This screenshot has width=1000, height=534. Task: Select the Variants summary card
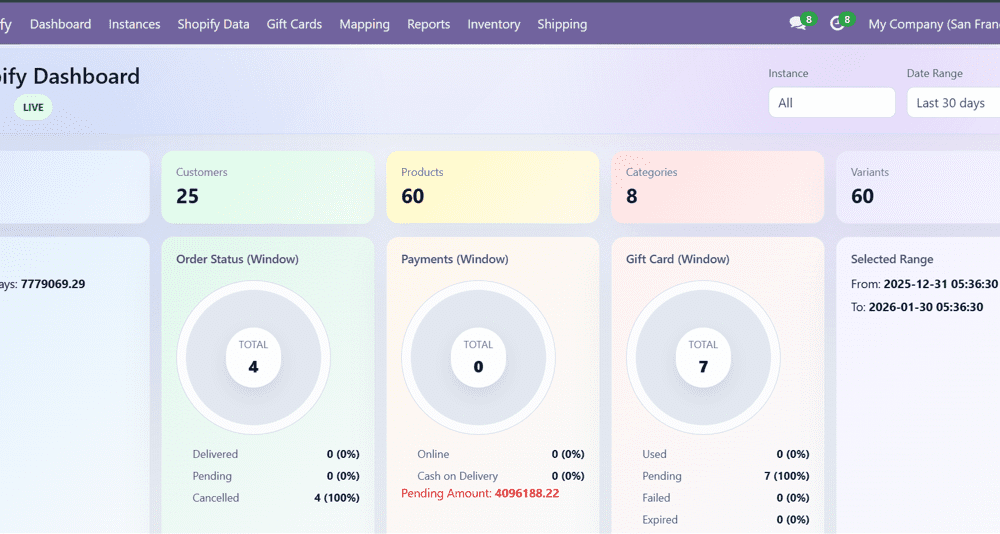point(917,187)
